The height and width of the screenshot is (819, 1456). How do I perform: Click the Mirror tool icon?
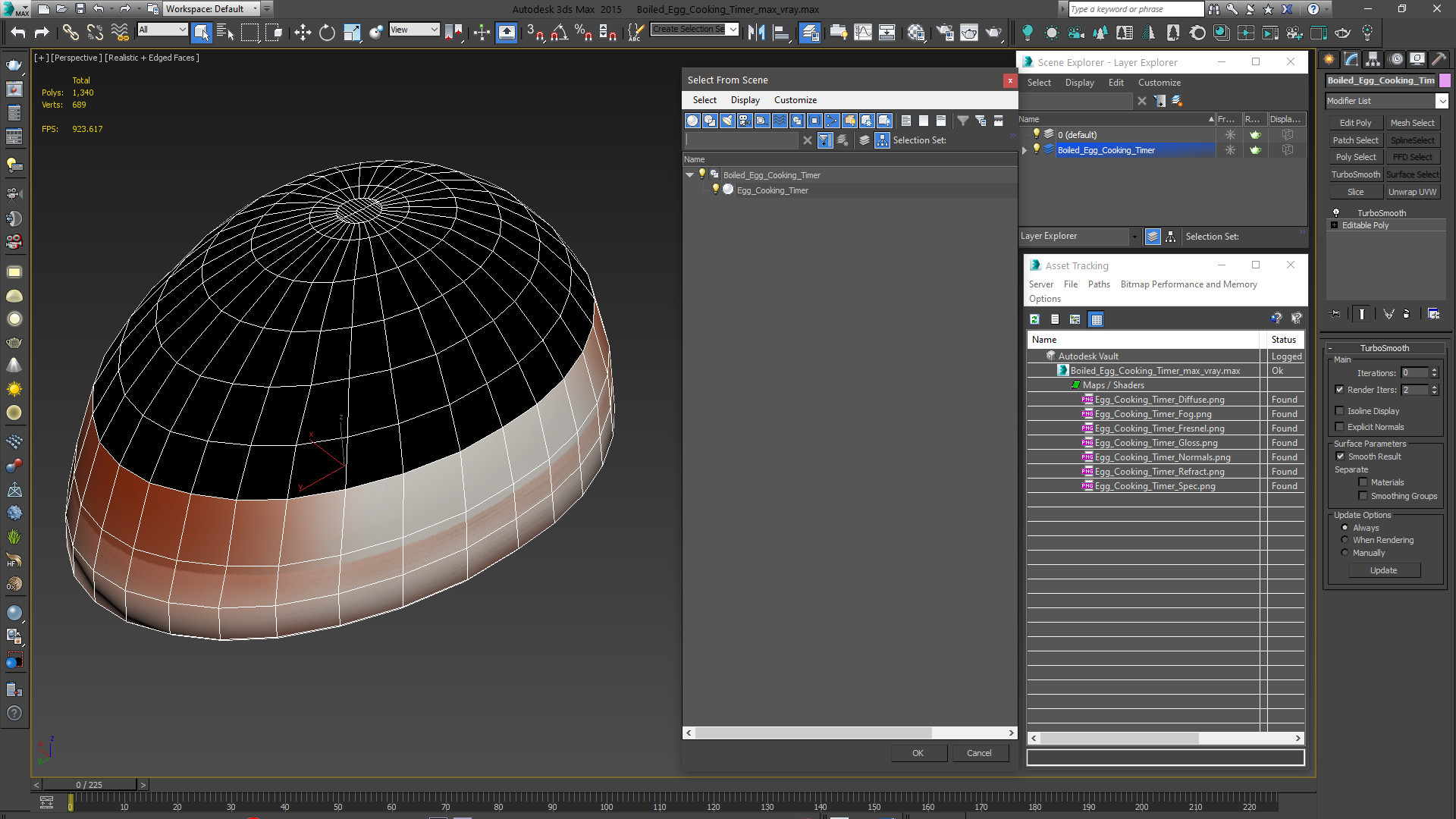(x=756, y=32)
